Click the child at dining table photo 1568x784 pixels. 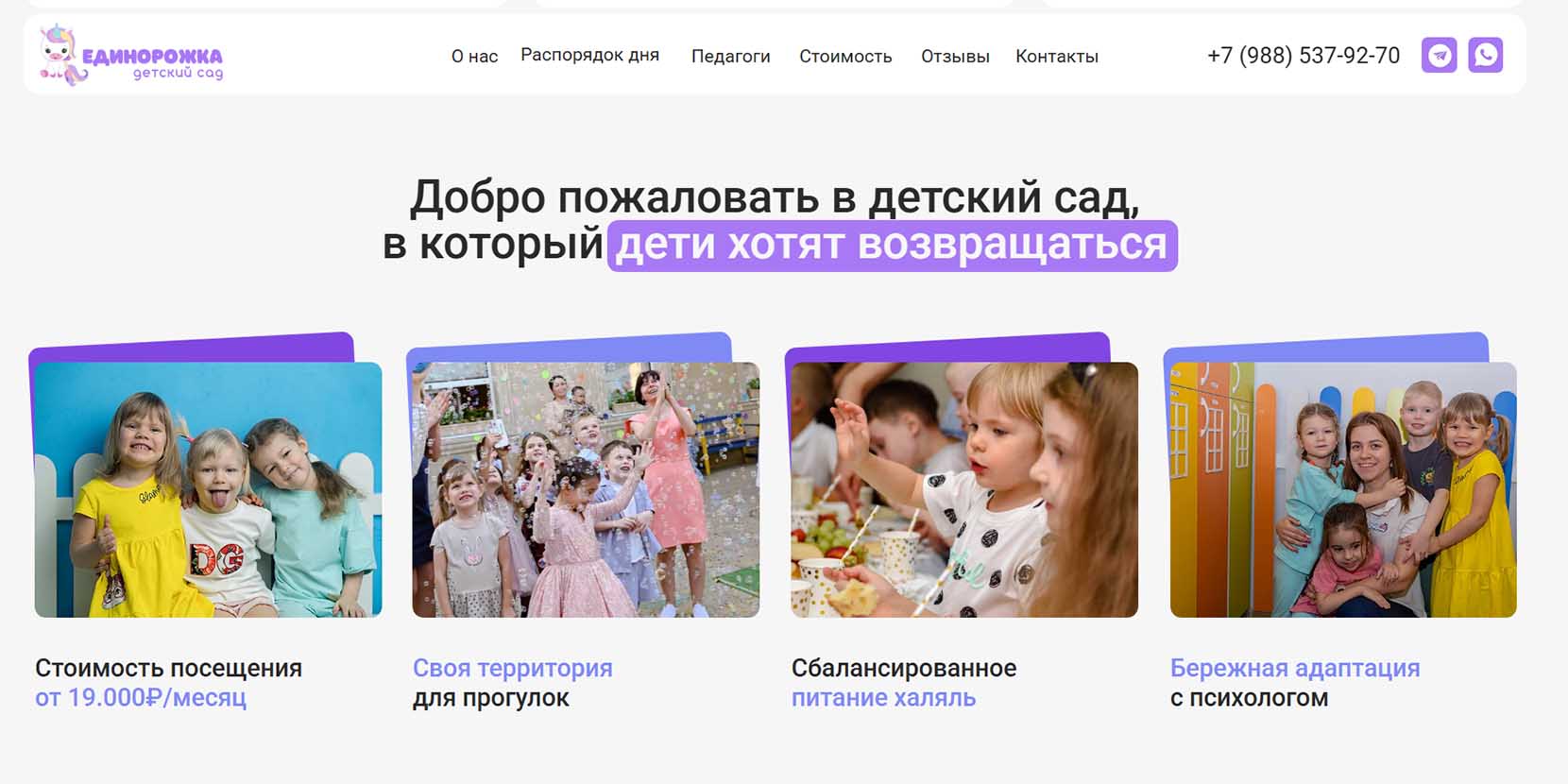964,489
